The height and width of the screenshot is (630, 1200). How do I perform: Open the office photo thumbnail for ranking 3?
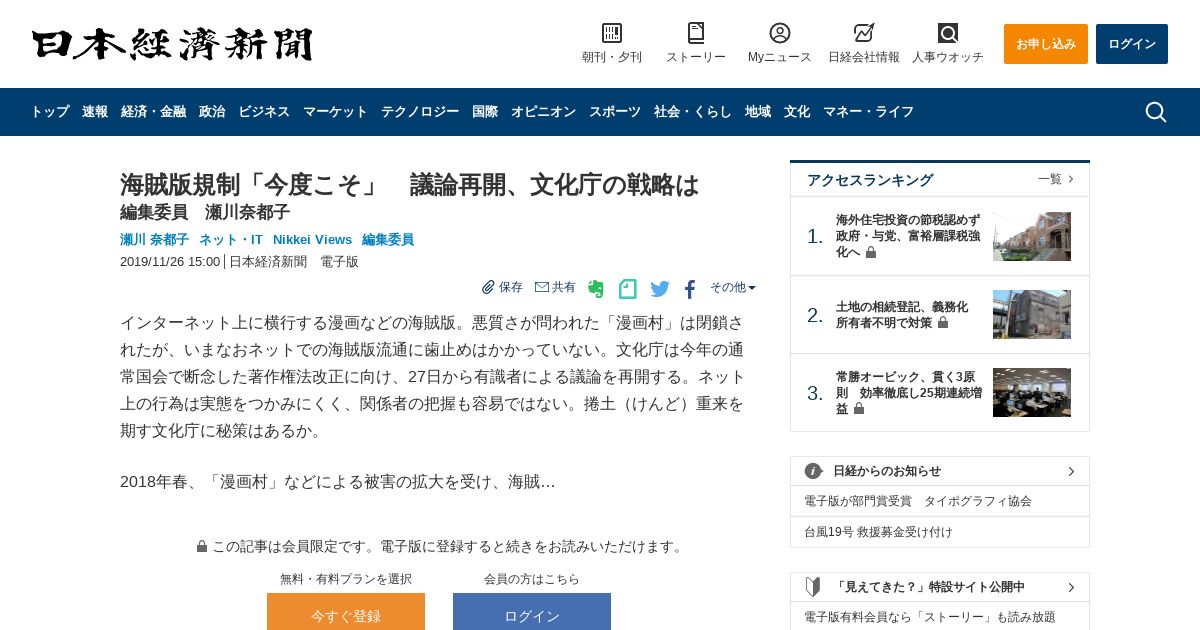1032,392
